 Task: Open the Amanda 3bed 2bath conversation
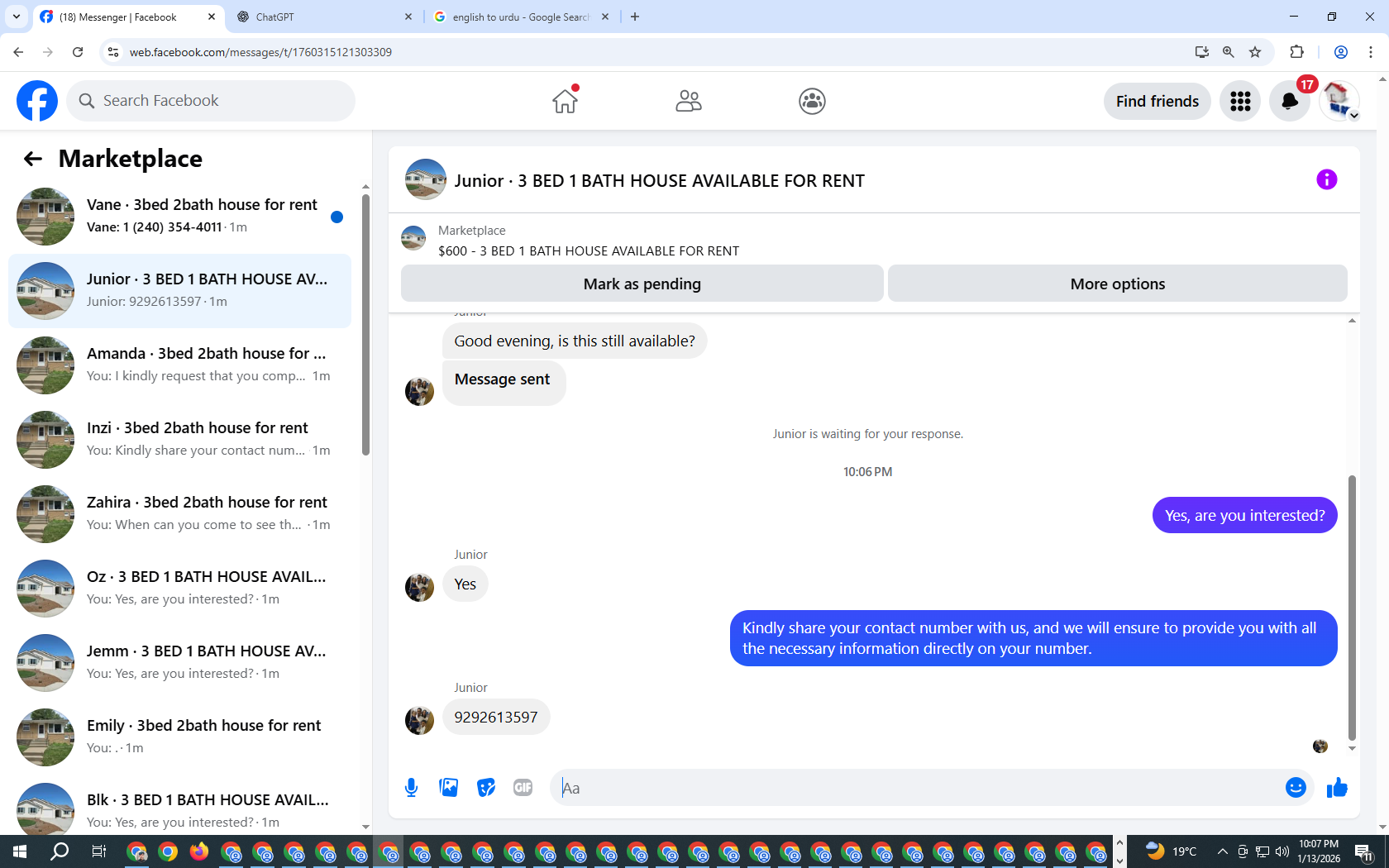pyautogui.click(x=179, y=365)
